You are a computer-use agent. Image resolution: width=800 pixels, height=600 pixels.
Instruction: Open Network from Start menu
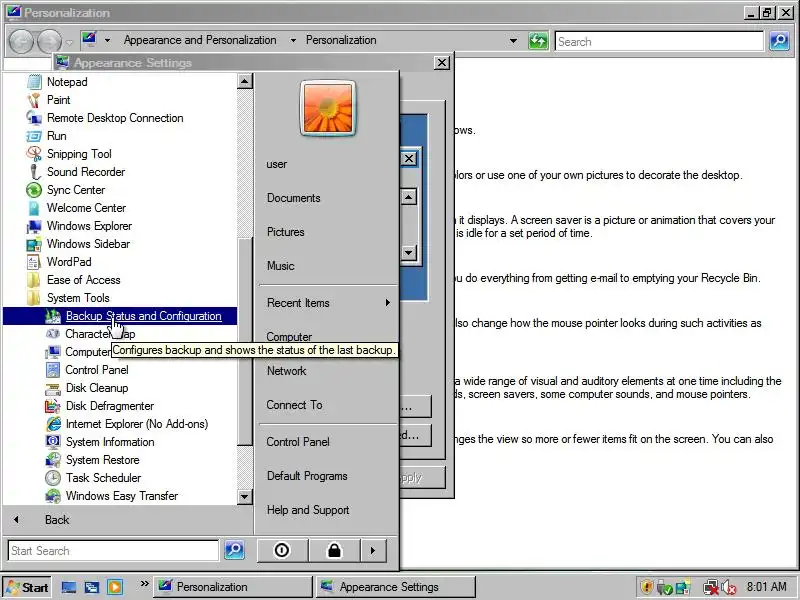coord(286,371)
